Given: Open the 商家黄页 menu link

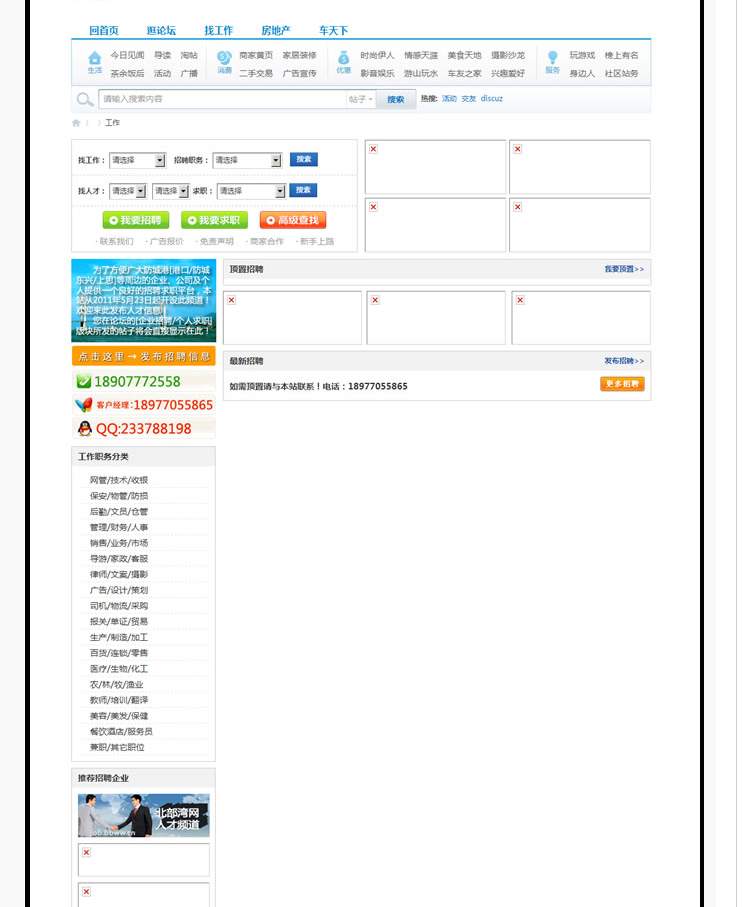Looking at the screenshot, I should (x=256, y=56).
